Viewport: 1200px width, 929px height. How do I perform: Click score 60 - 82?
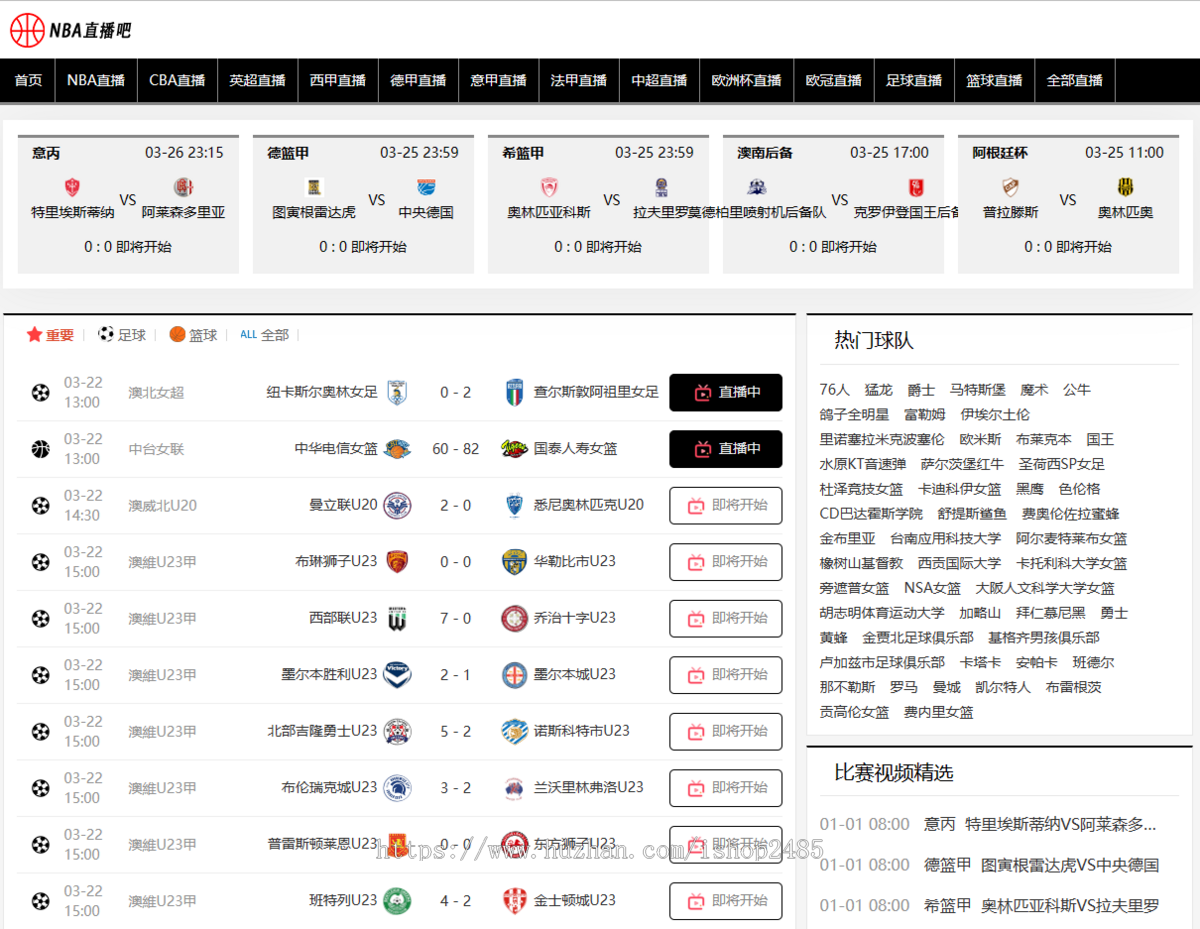click(x=455, y=449)
